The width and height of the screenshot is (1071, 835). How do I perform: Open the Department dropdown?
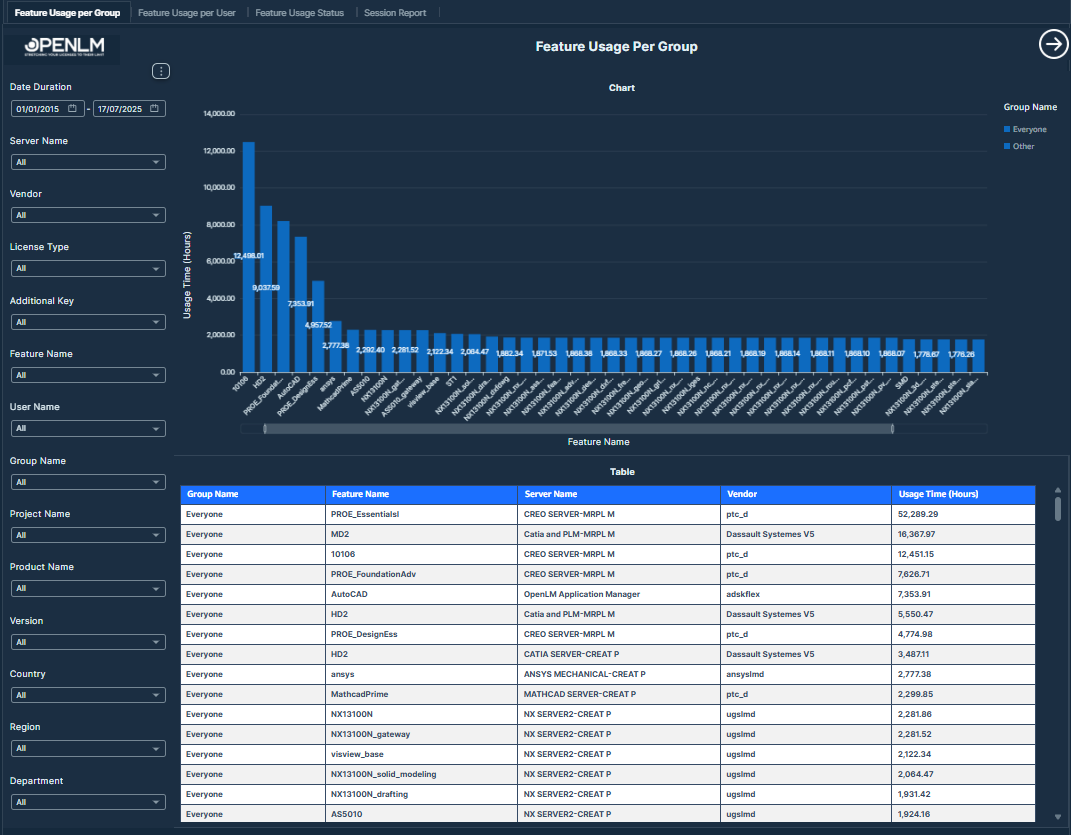(87, 802)
